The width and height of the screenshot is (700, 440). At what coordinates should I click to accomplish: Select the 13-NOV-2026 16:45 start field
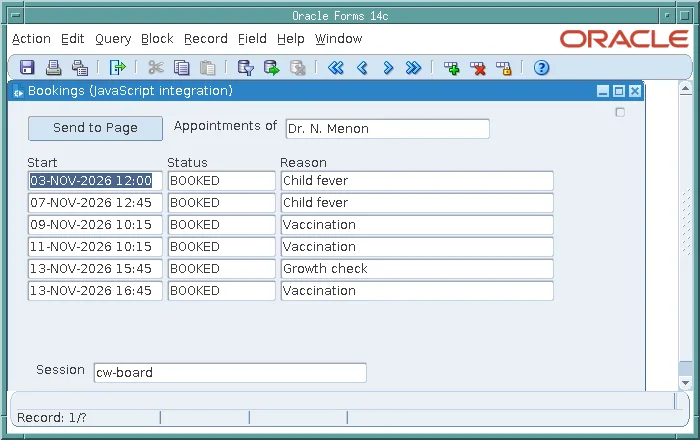click(x=95, y=291)
